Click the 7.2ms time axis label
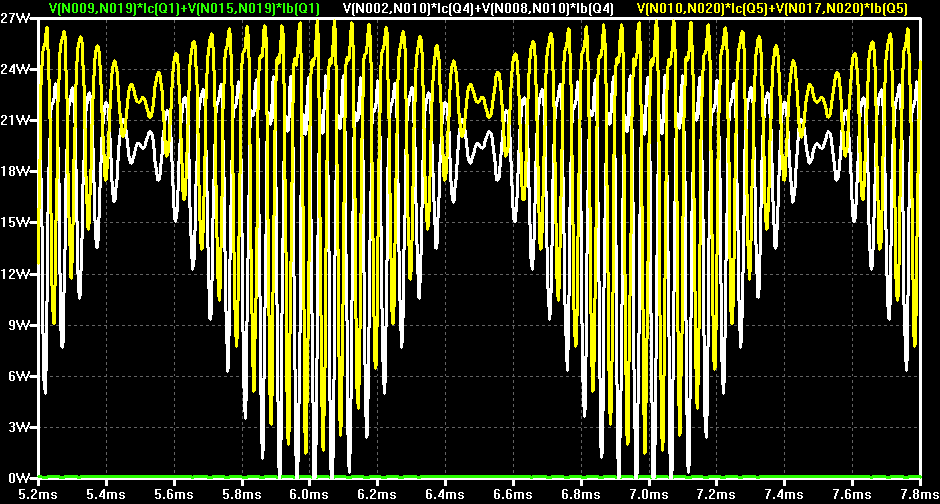The image size is (940, 504). click(x=716, y=494)
